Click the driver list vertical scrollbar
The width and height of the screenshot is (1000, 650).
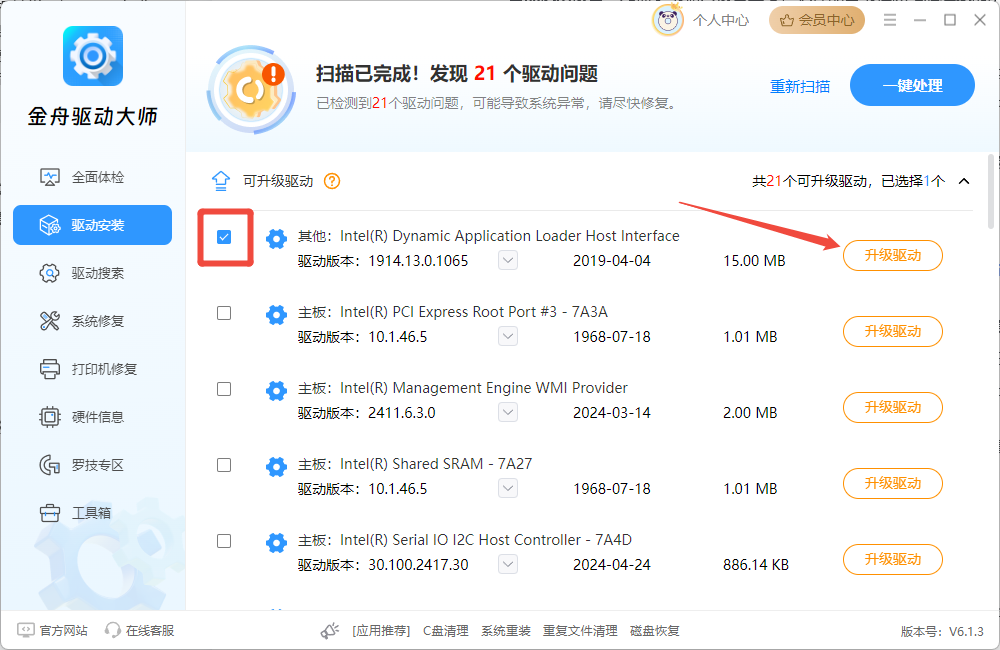coord(990,191)
